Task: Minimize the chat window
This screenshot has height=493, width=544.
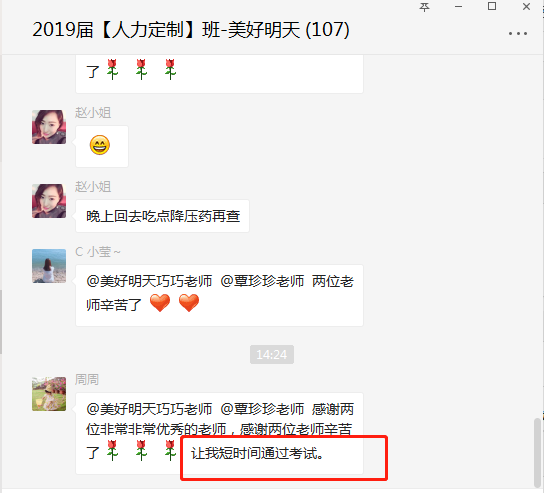Action: click(458, 7)
